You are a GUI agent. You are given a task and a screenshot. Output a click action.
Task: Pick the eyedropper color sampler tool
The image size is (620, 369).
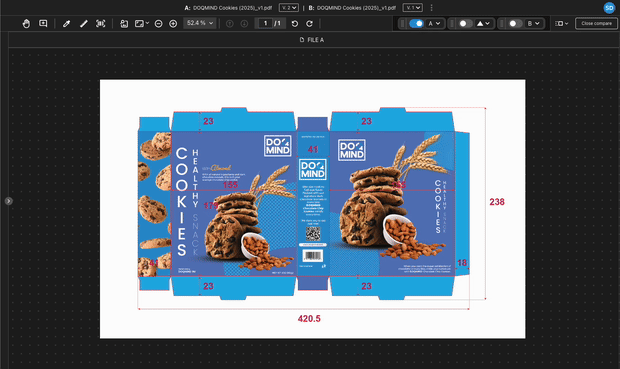[66, 24]
